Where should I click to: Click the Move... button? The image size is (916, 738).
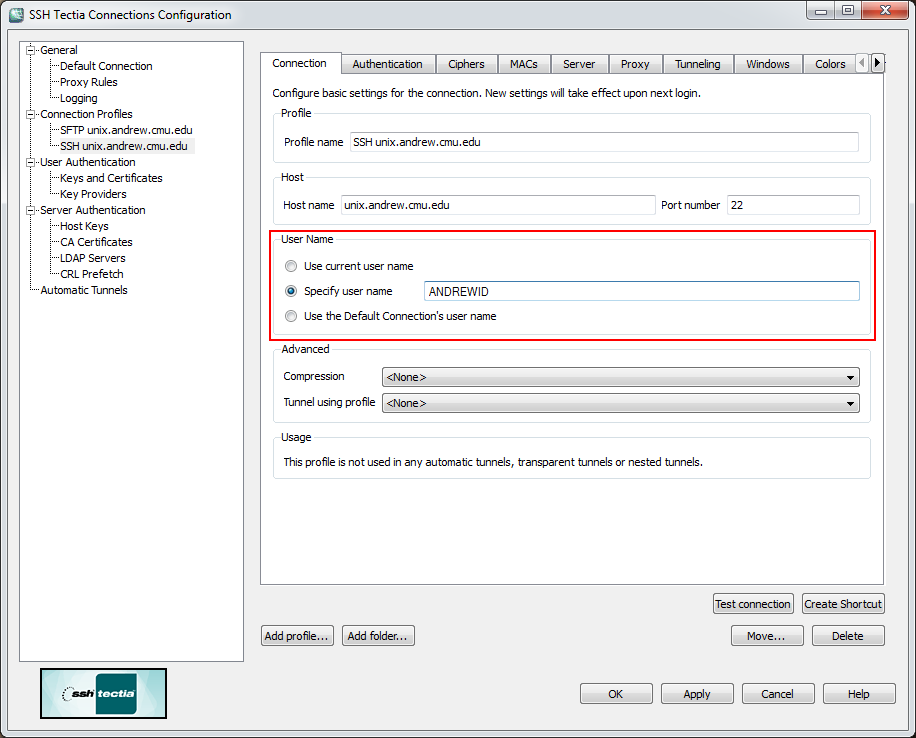[766, 636]
